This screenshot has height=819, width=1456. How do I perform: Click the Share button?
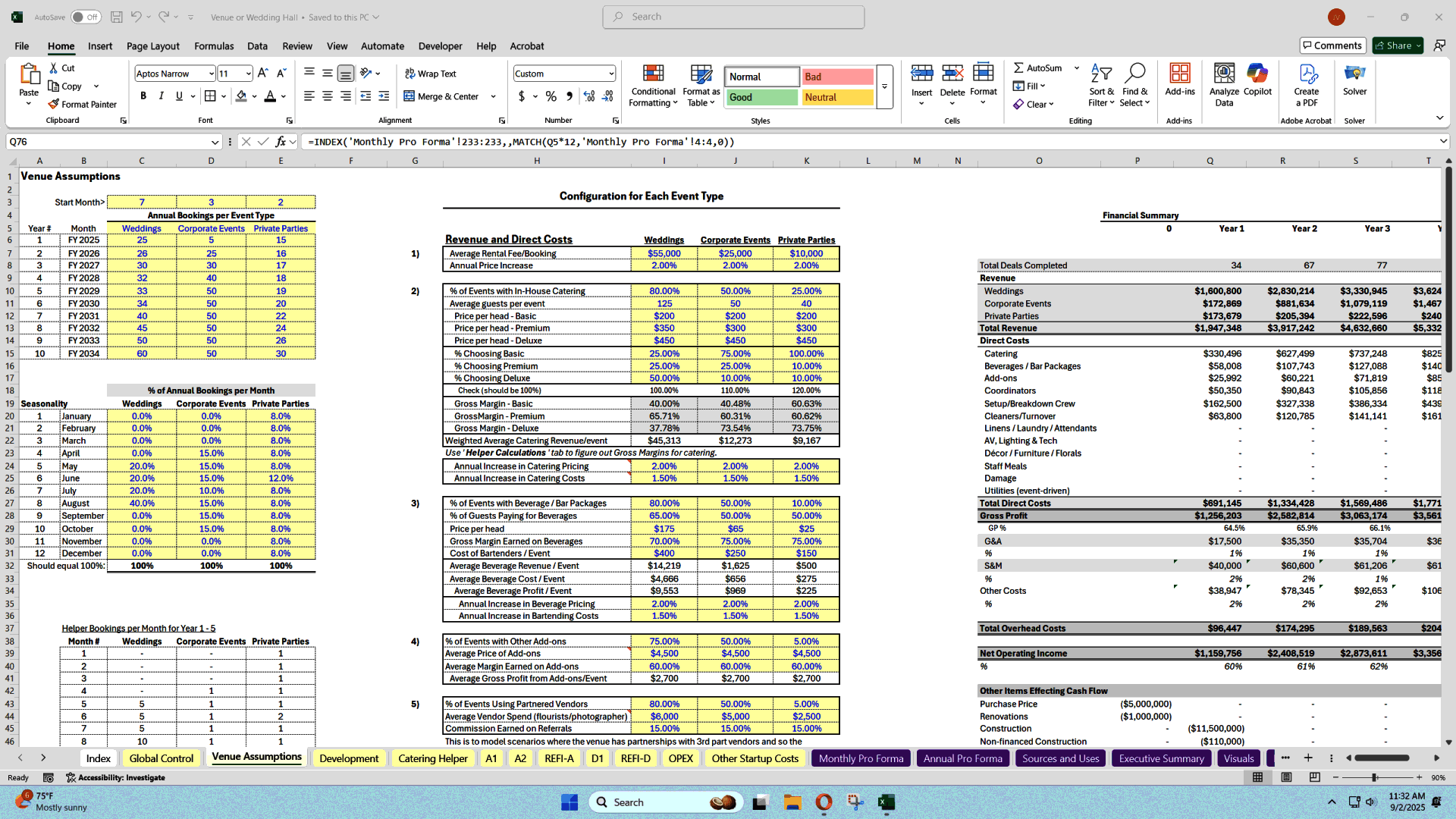1398,45
